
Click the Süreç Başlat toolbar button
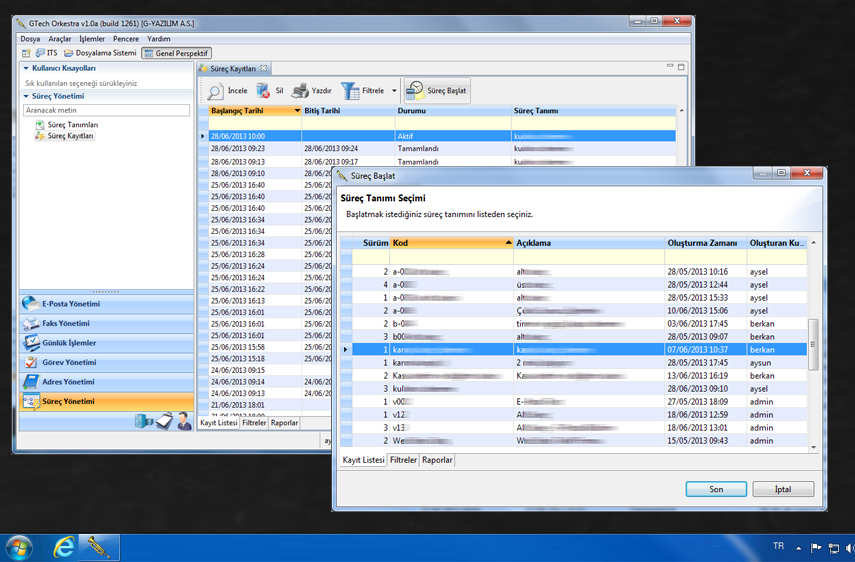pyautogui.click(x=437, y=91)
